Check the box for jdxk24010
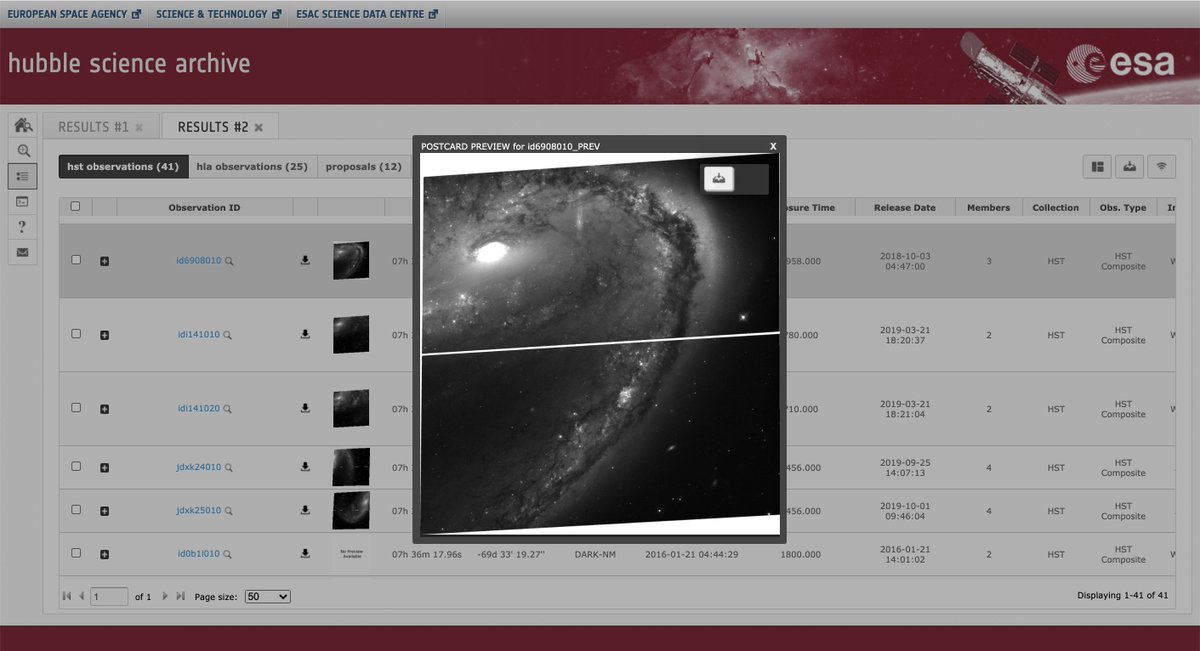The width and height of the screenshot is (1200, 651). [x=76, y=467]
